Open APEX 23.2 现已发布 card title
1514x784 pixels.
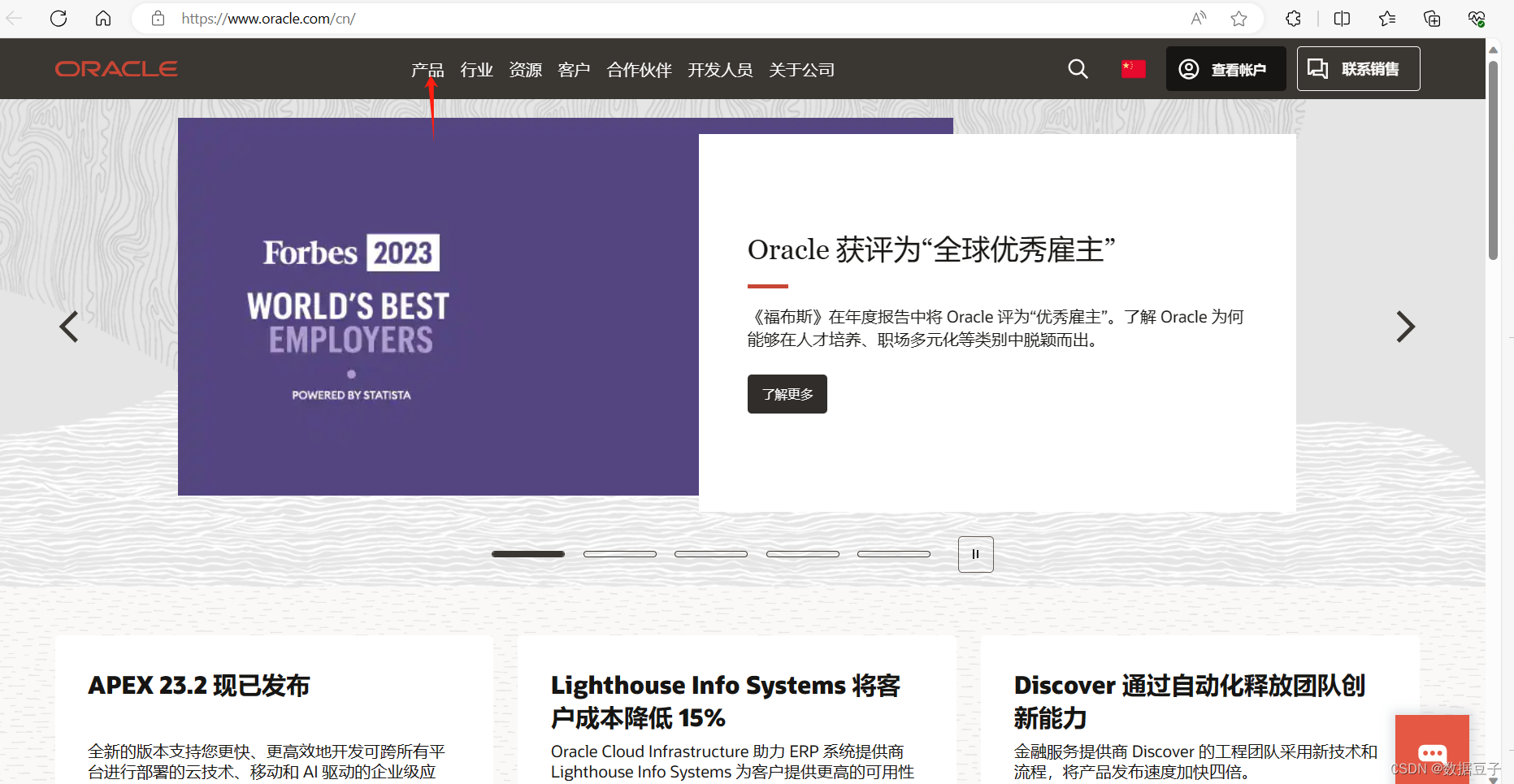(x=199, y=686)
